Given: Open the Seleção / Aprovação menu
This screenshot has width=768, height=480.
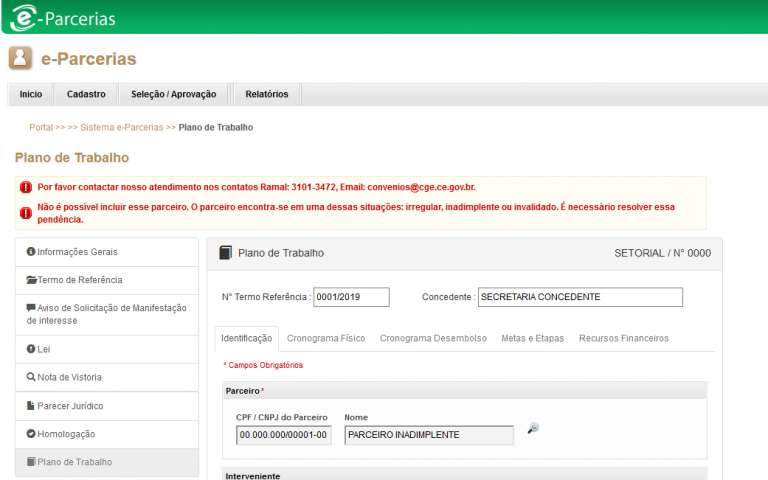Looking at the screenshot, I should [x=173, y=94].
